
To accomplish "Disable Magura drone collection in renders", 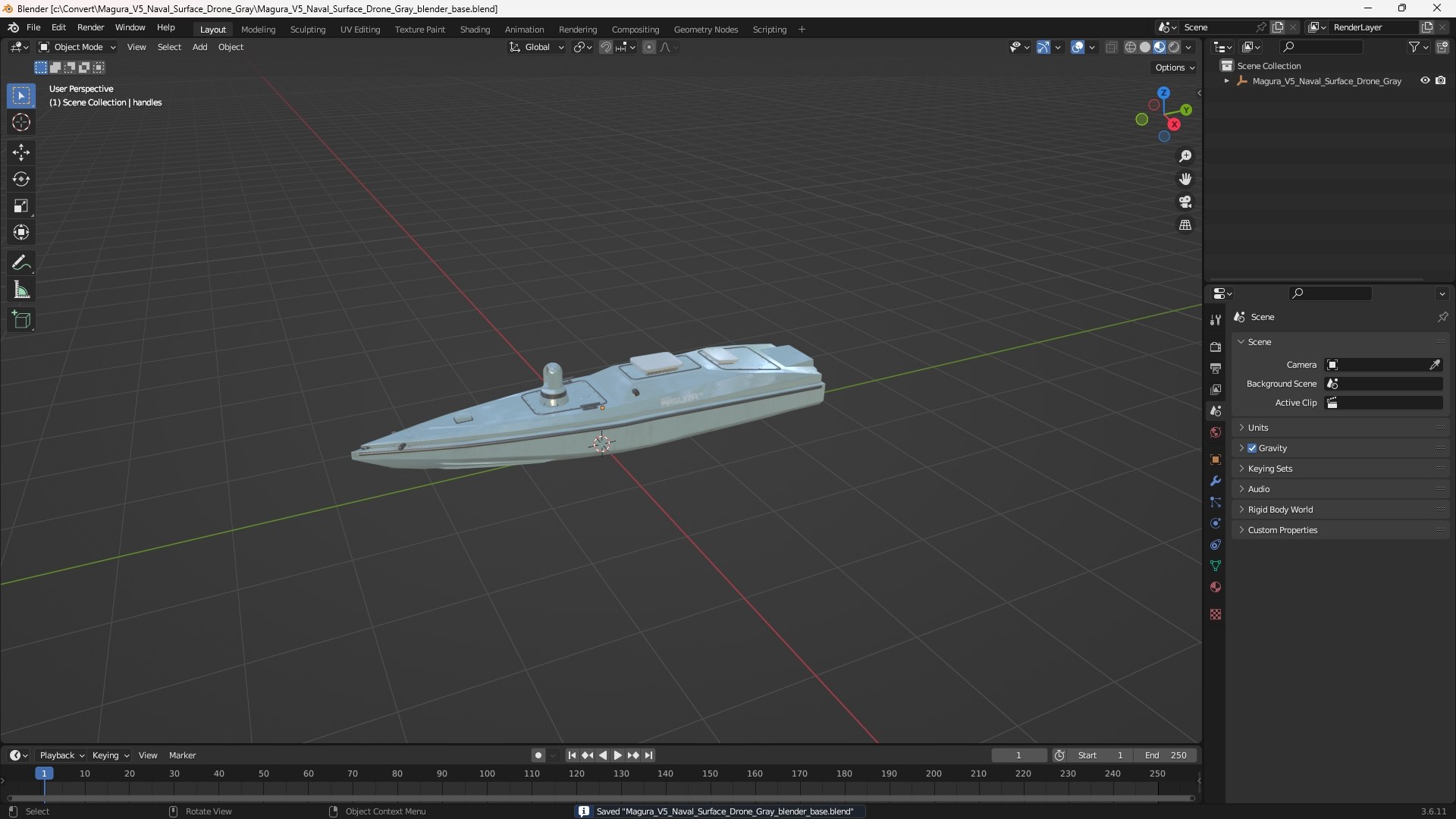I will pos(1440,81).
